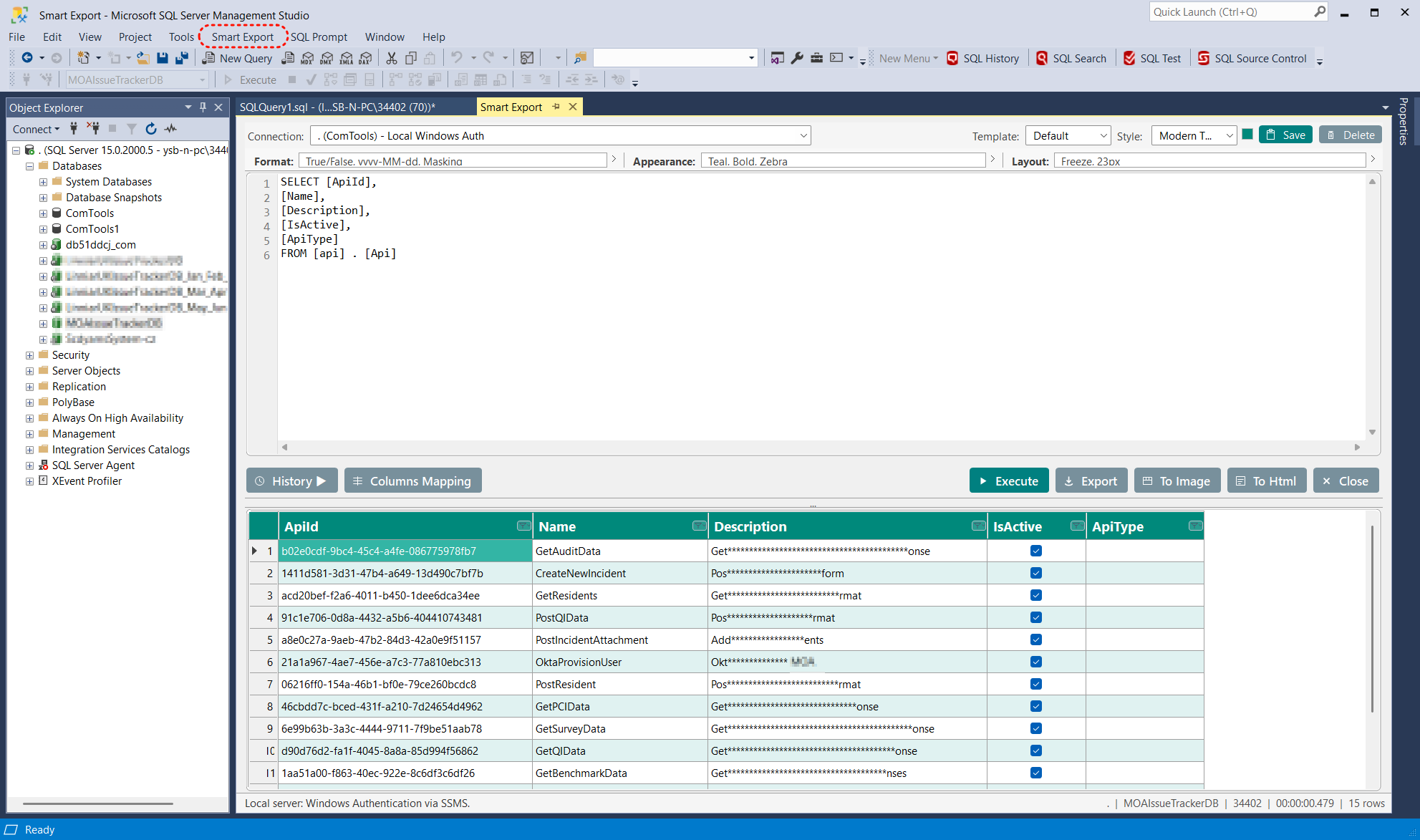Toggle IsActive checkbox for GetPCIData row
This screenshot has width=1420, height=840.
tap(1036, 706)
